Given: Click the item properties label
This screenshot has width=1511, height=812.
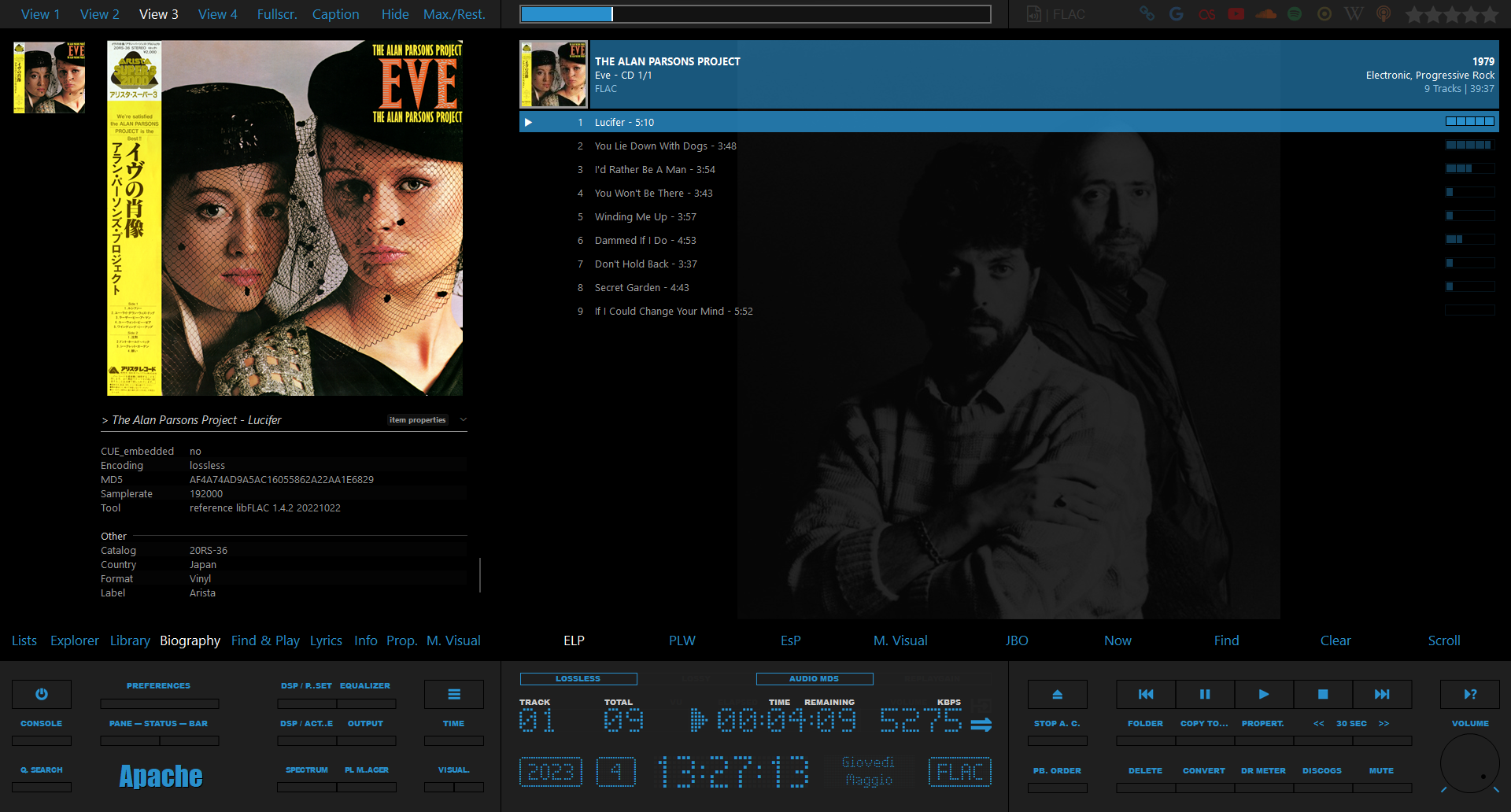Looking at the screenshot, I should point(417,419).
